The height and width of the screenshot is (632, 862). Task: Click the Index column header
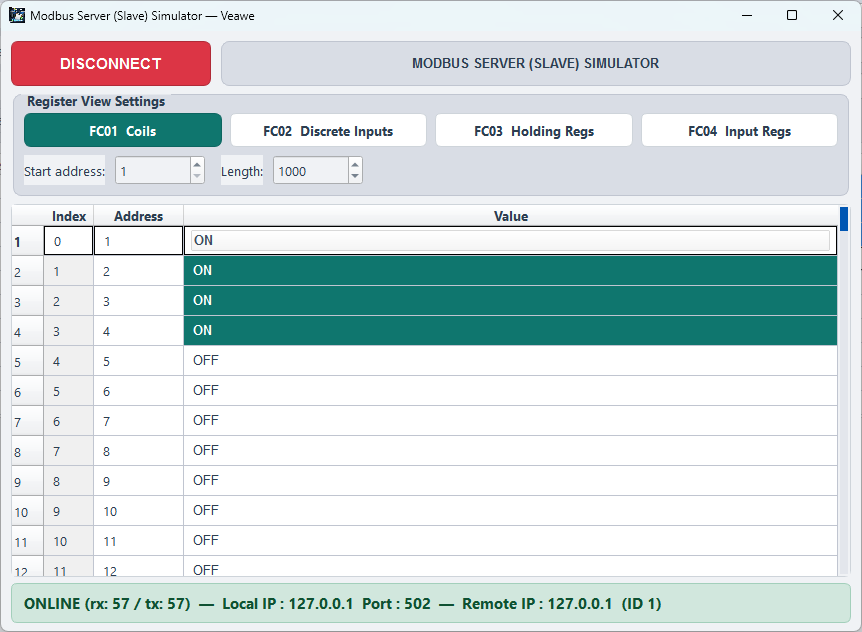point(69,216)
